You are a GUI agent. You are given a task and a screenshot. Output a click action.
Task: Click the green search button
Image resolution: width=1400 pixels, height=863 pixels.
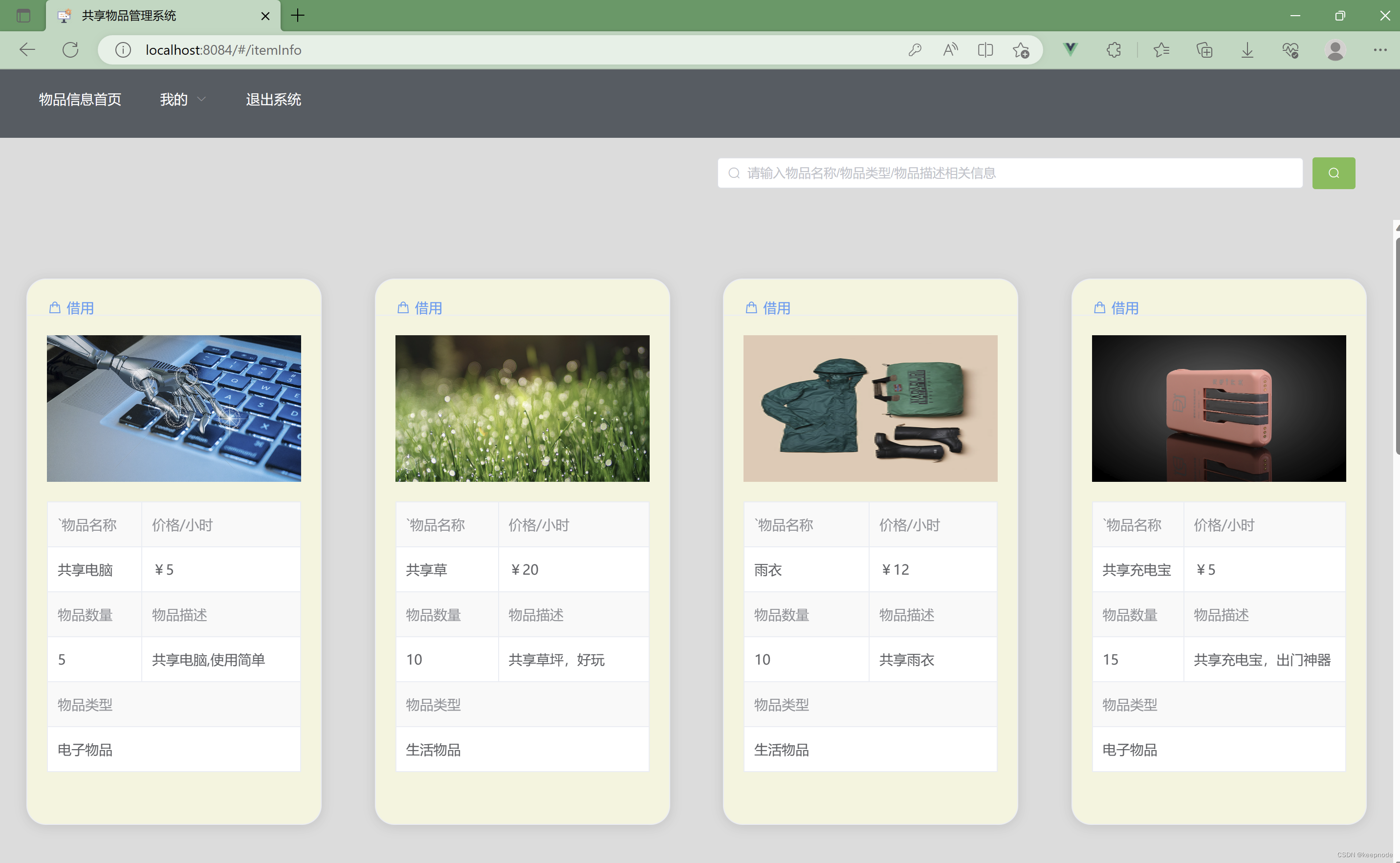[x=1333, y=173]
